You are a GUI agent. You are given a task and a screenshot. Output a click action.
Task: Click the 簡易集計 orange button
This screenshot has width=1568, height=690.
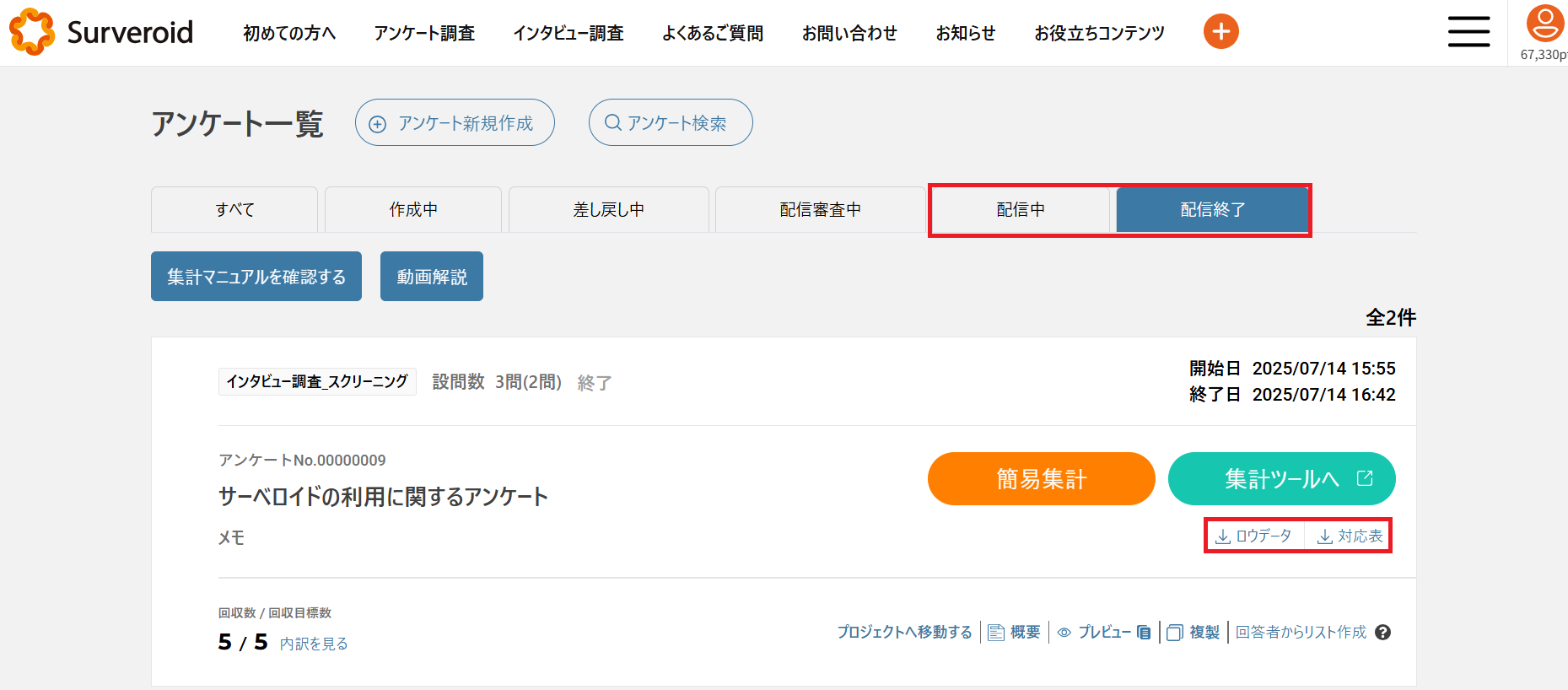1041,479
